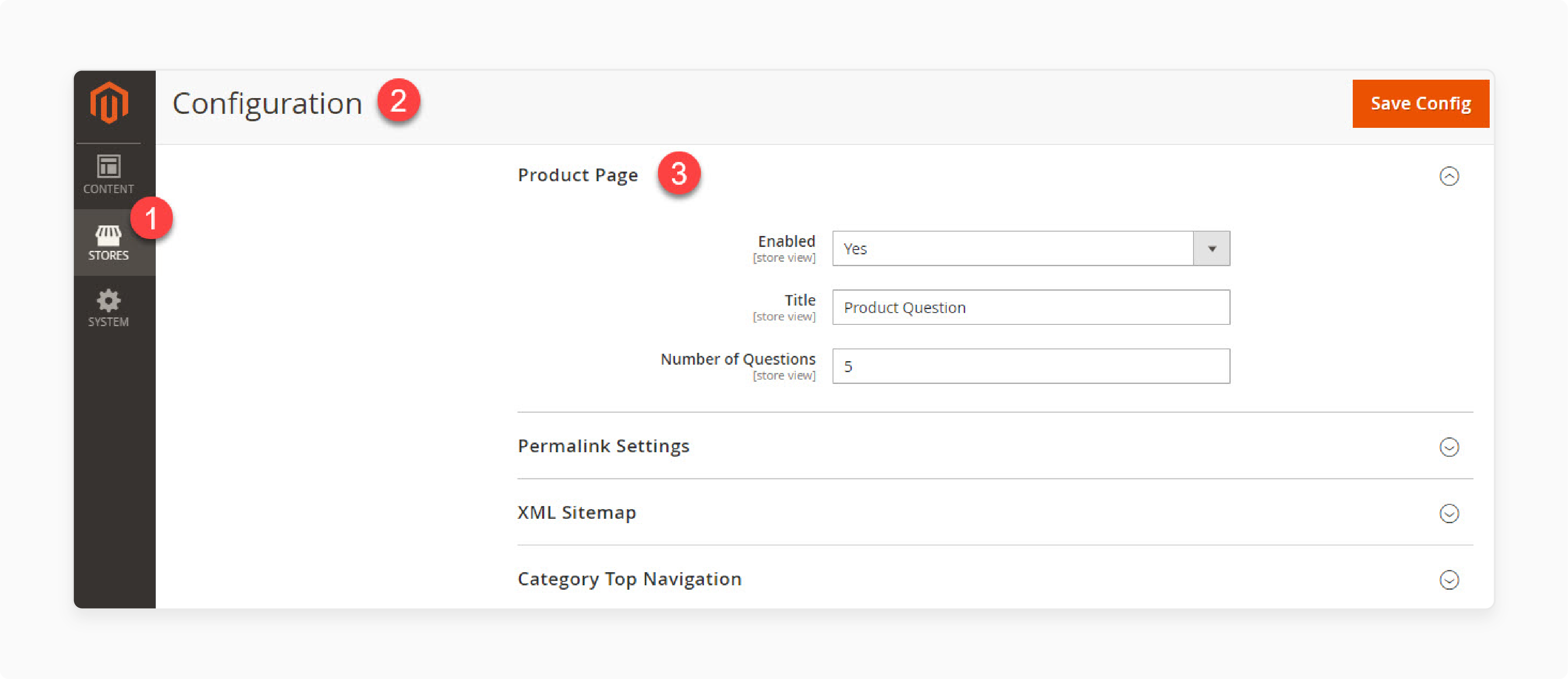Collapse the Product Page section chevron
This screenshot has height=679, width=1568.
coord(1449,176)
